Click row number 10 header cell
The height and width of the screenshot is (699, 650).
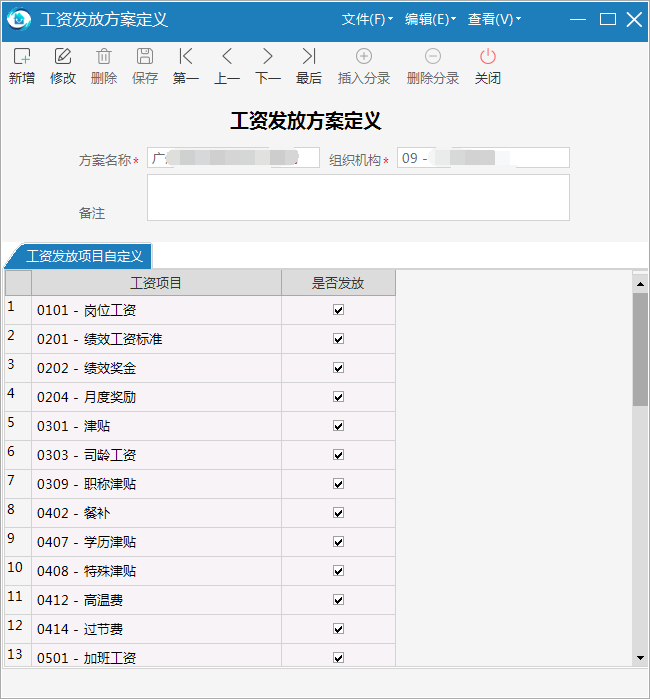point(18,571)
